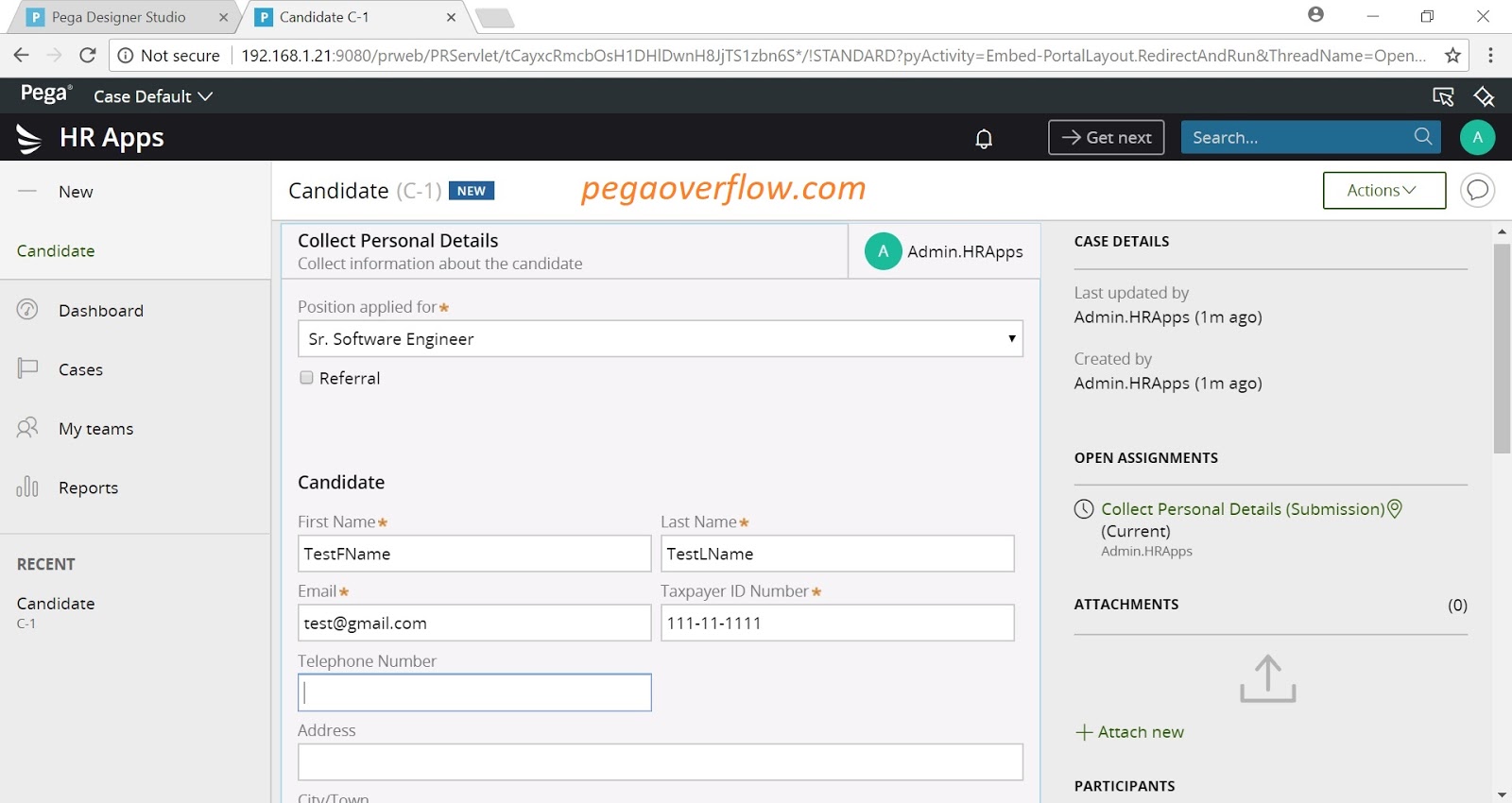Open My teams from the sidebar
Image resolution: width=1512 pixels, height=803 pixels.
(95, 429)
